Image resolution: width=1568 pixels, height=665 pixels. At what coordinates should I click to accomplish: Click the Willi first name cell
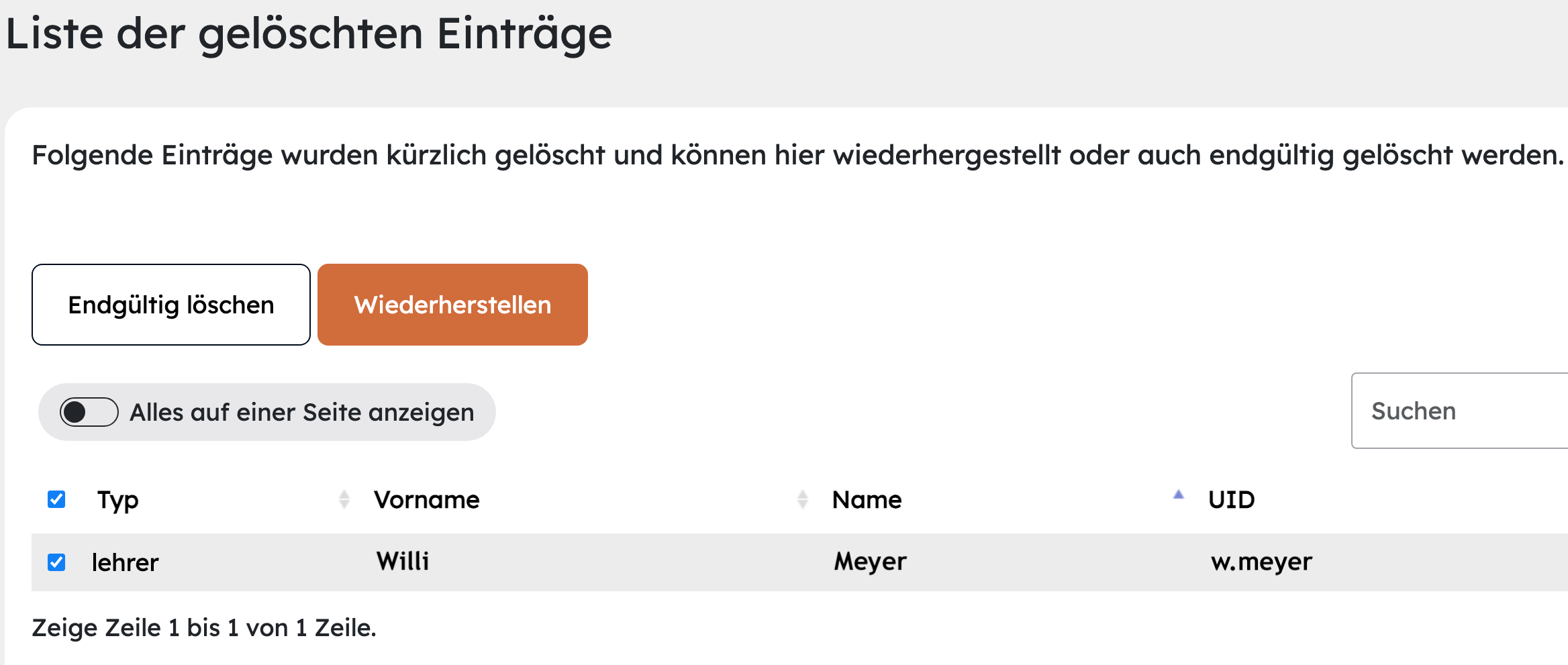pyautogui.click(x=403, y=561)
